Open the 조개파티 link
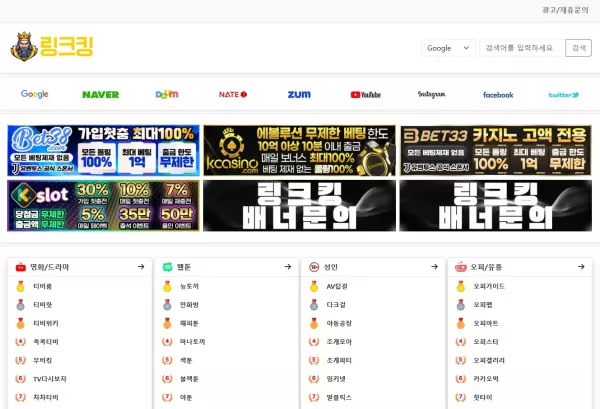The width and height of the screenshot is (600, 409). click(339, 360)
